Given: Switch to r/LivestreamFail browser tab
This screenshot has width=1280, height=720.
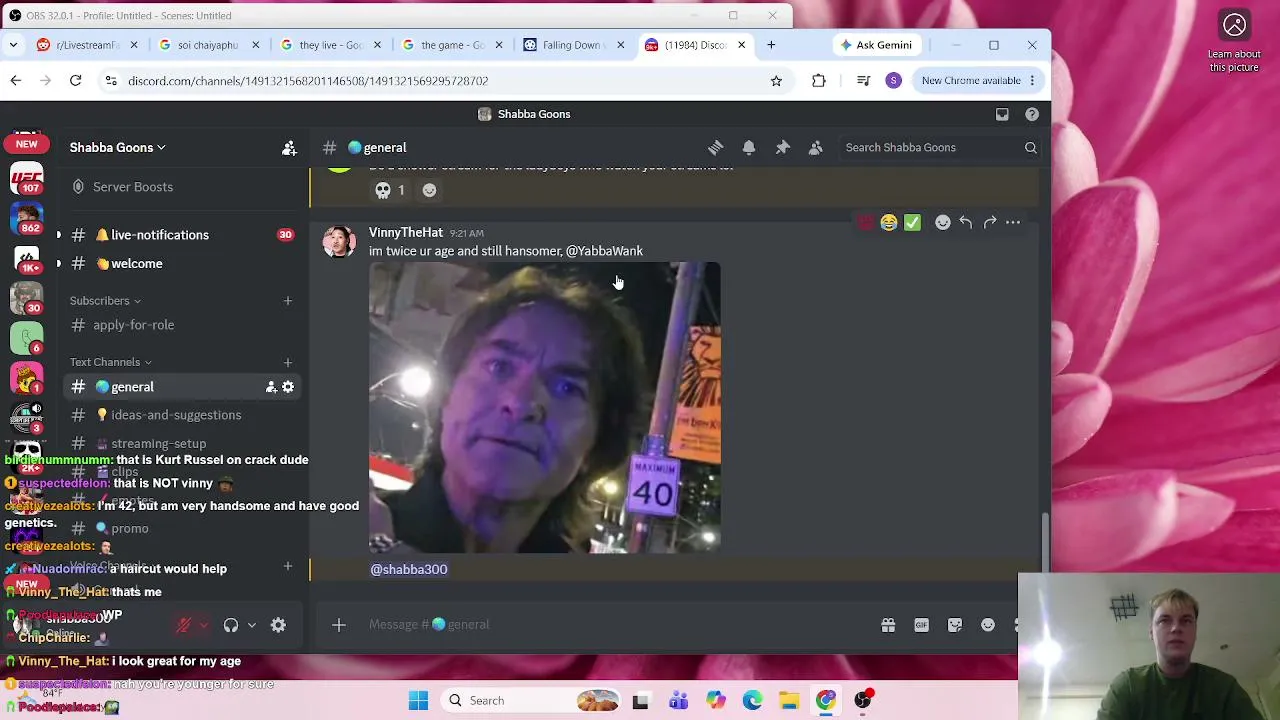Looking at the screenshot, I should [x=87, y=45].
